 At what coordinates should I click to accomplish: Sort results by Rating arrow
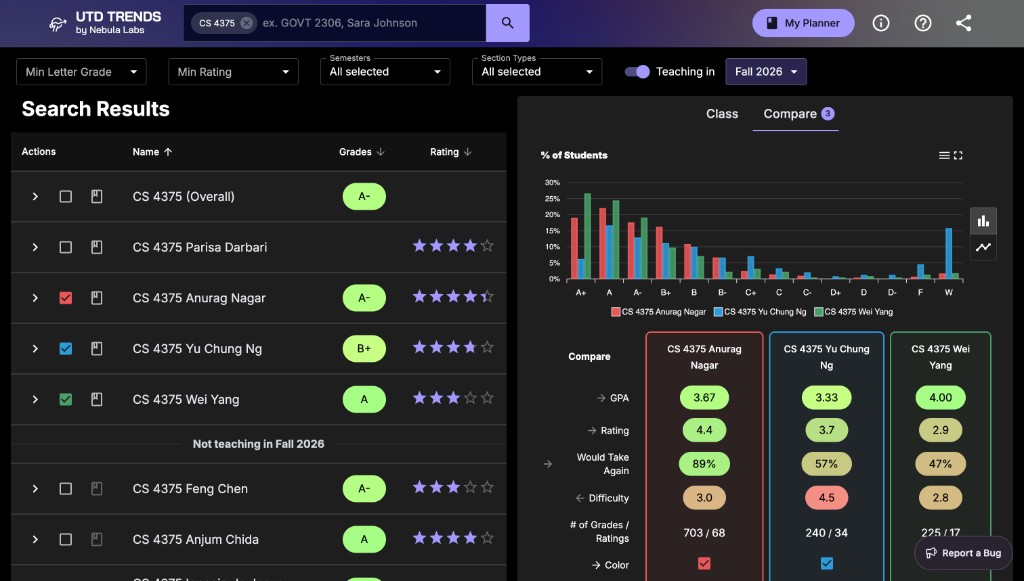(468, 152)
